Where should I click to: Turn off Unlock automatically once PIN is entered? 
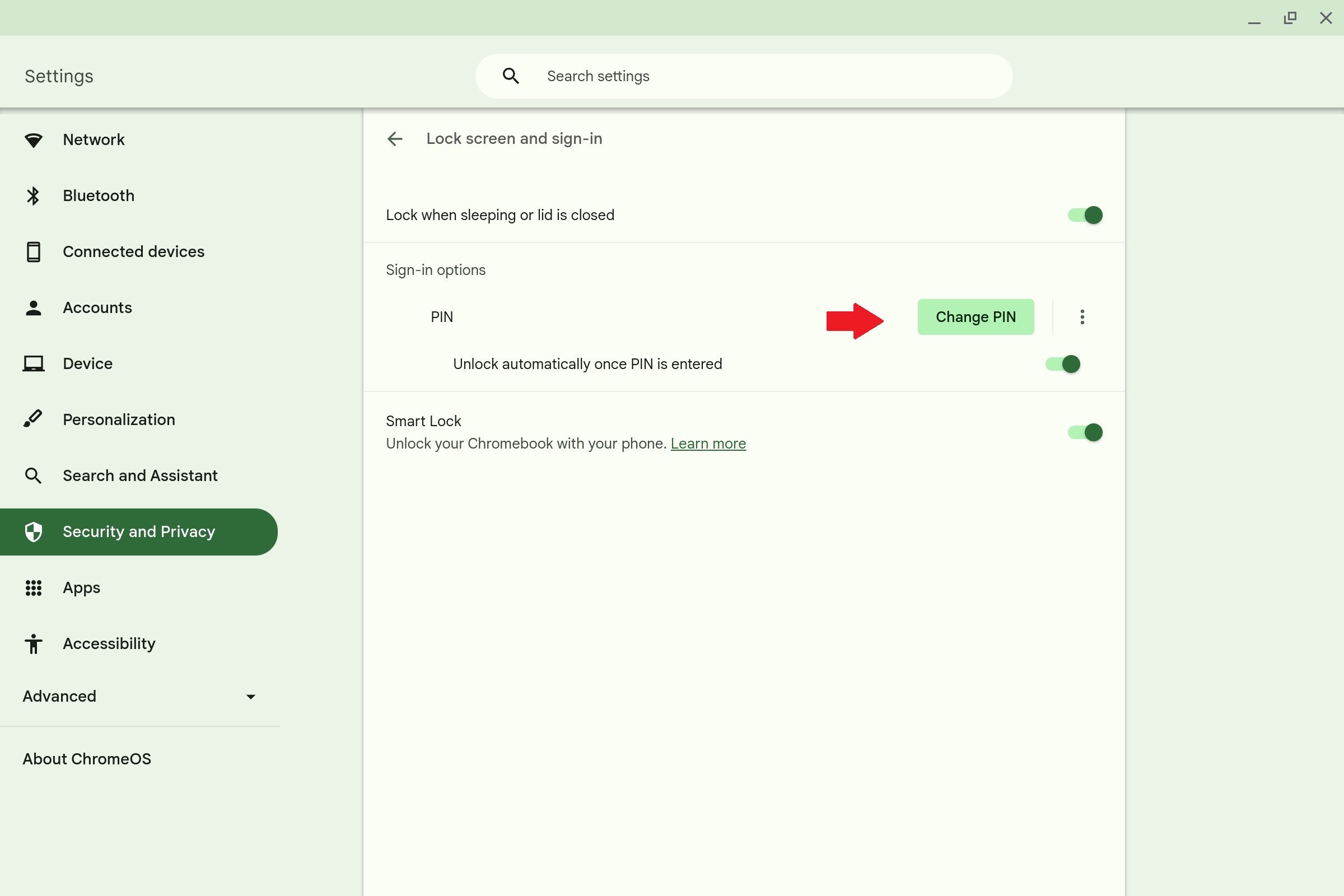(x=1063, y=363)
